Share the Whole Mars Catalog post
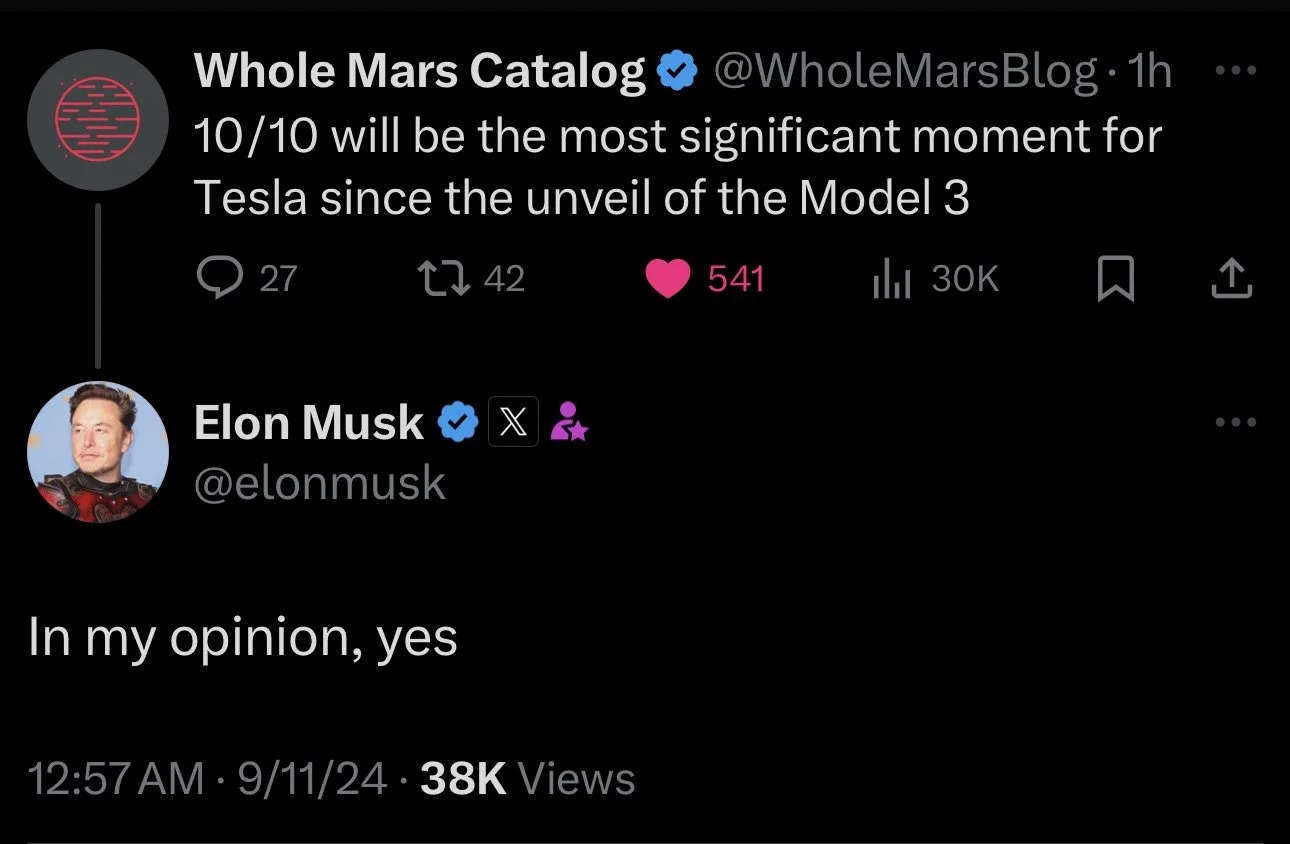 click(x=1231, y=279)
